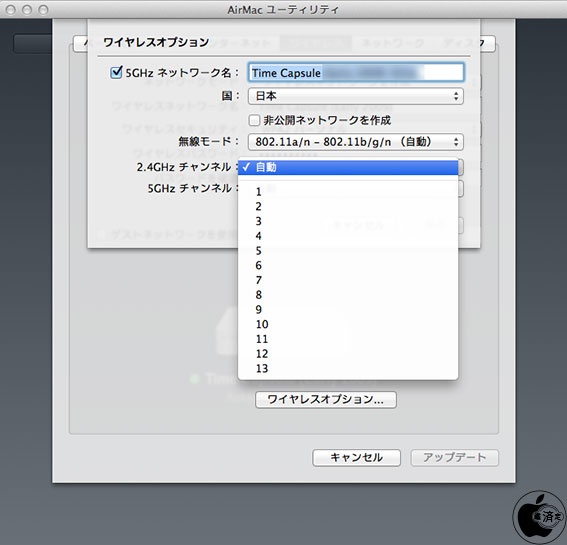Click the キャンセル button at bottom
Image resolution: width=567 pixels, height=545 pixels.
pyautogui.click(x=356, y=458)
